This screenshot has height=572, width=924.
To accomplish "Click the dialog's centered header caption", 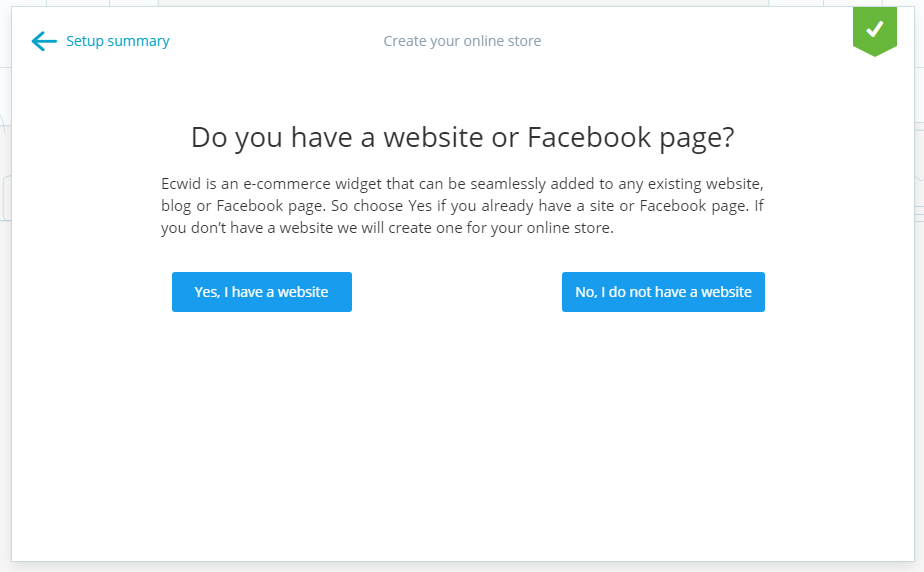I will point(462,41).
